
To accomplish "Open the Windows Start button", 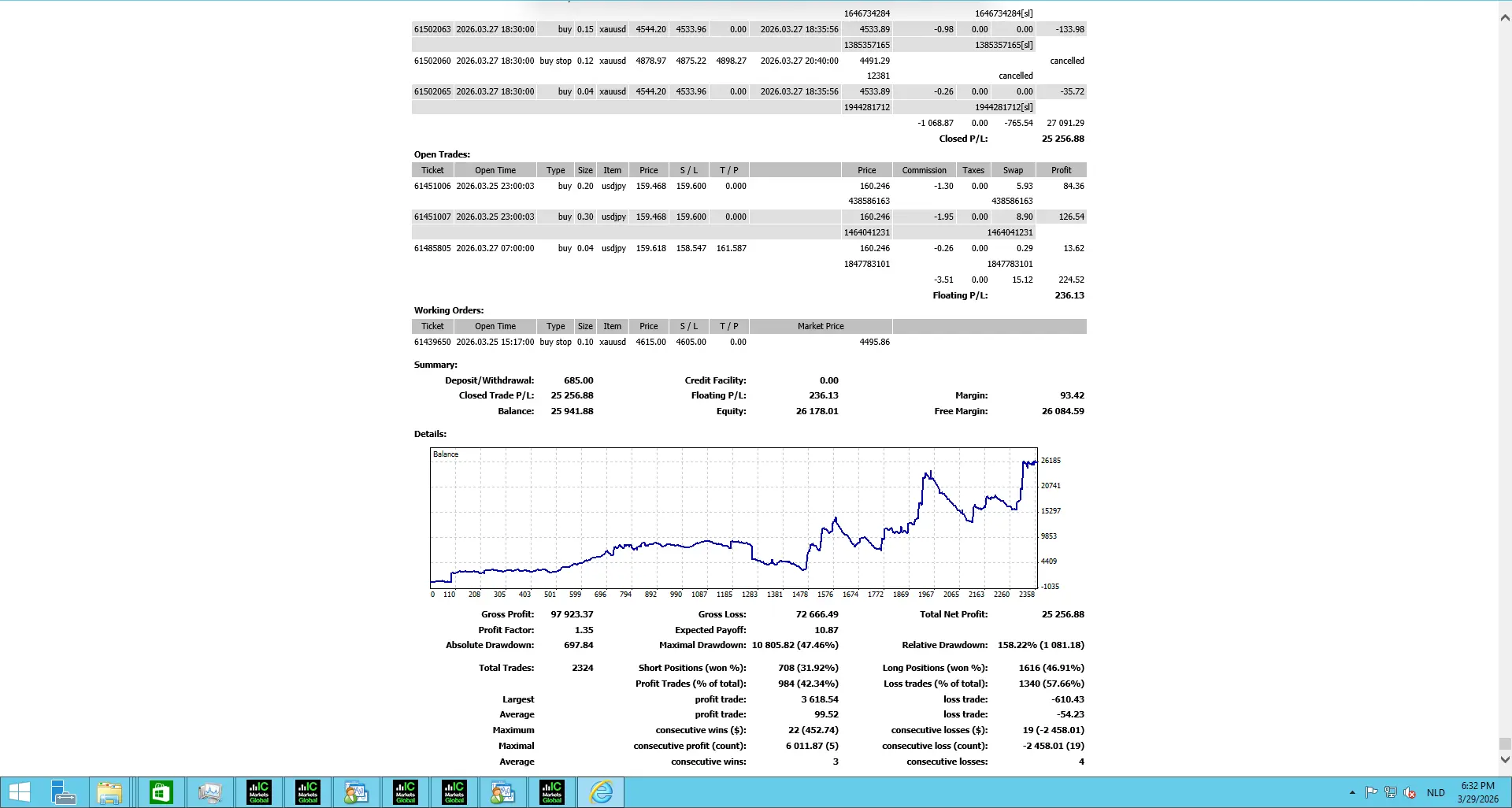I will (20, 792).
